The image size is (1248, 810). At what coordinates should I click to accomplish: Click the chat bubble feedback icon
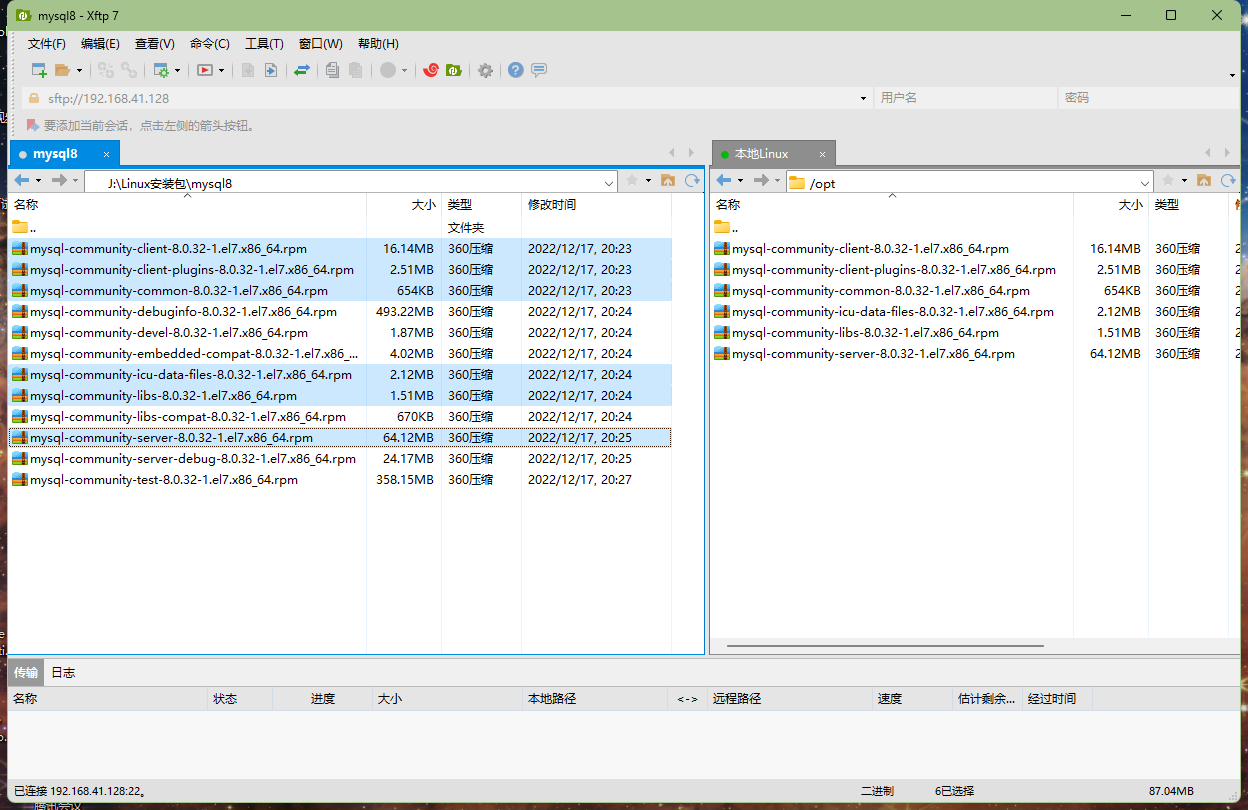coord(539,70)
